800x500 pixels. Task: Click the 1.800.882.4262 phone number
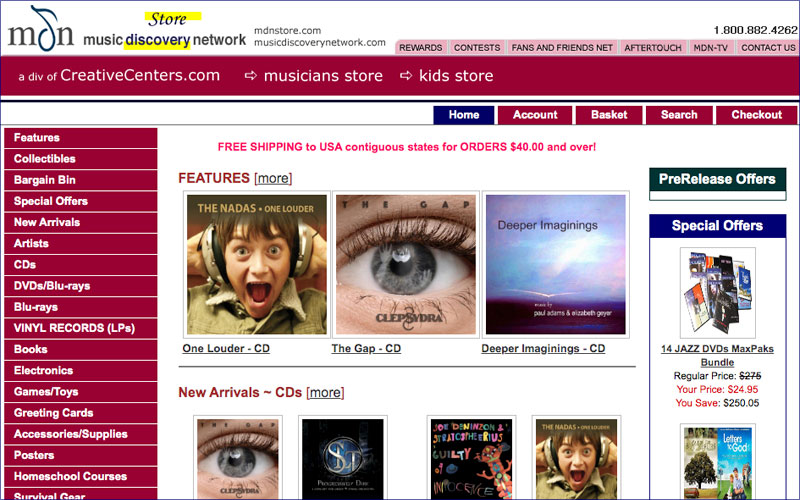click(x=755, y=30)
